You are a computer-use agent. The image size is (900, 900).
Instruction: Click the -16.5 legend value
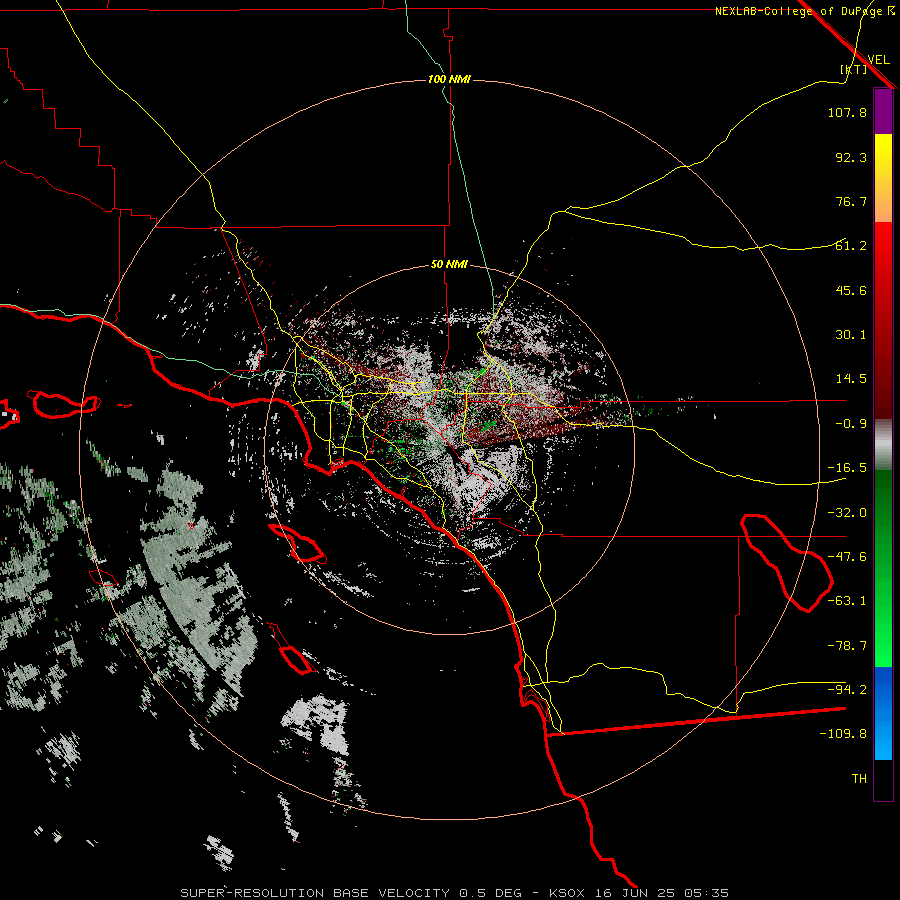(x=847, y=468)
